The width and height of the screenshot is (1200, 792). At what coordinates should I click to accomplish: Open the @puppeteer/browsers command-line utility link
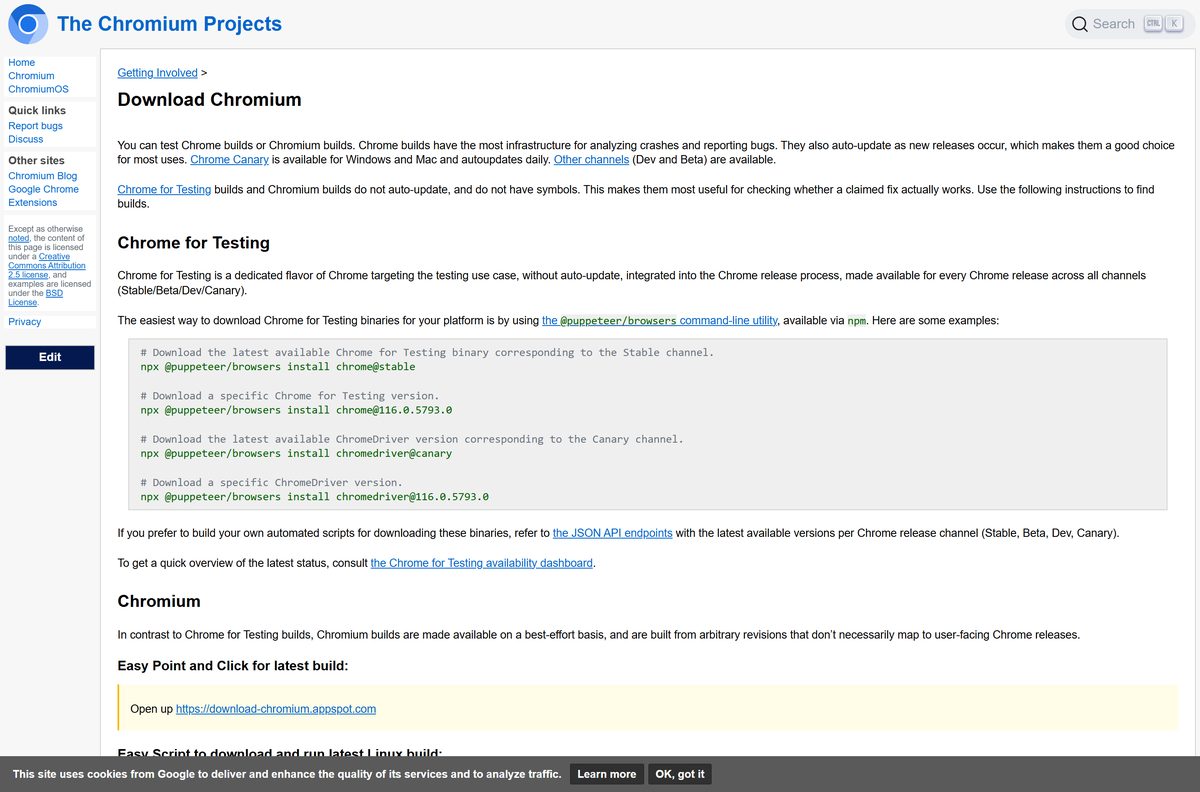click(659, 321)
